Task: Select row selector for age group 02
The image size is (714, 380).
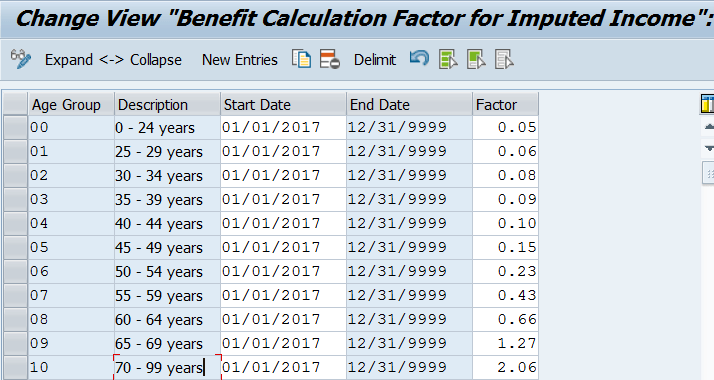Action: point(15,176)
